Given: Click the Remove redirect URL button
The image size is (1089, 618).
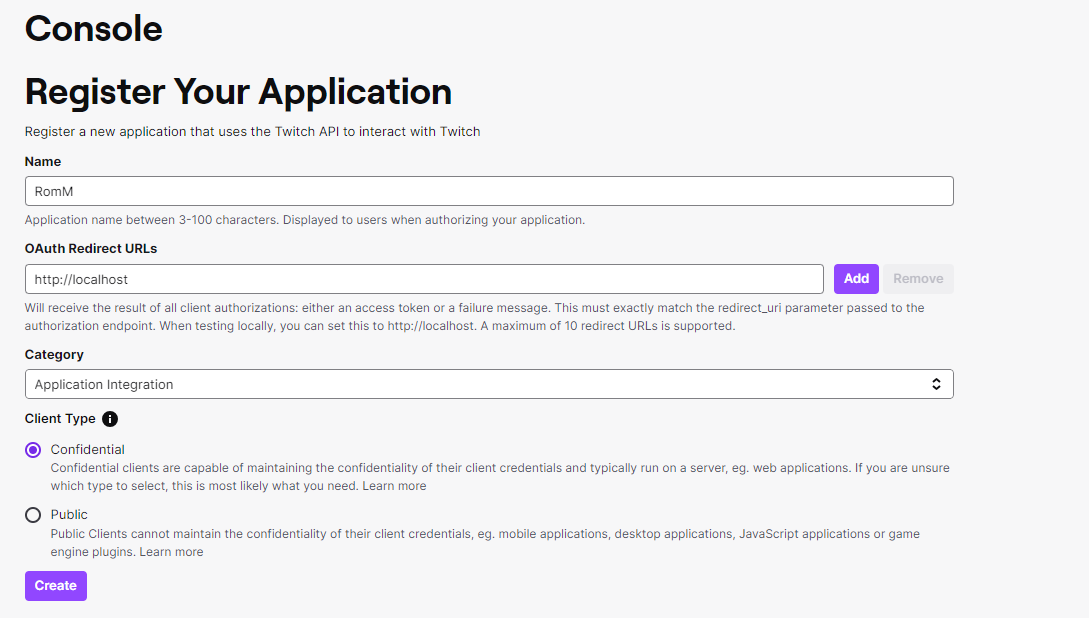Looking at the screenshot, I should click(918, 278).
